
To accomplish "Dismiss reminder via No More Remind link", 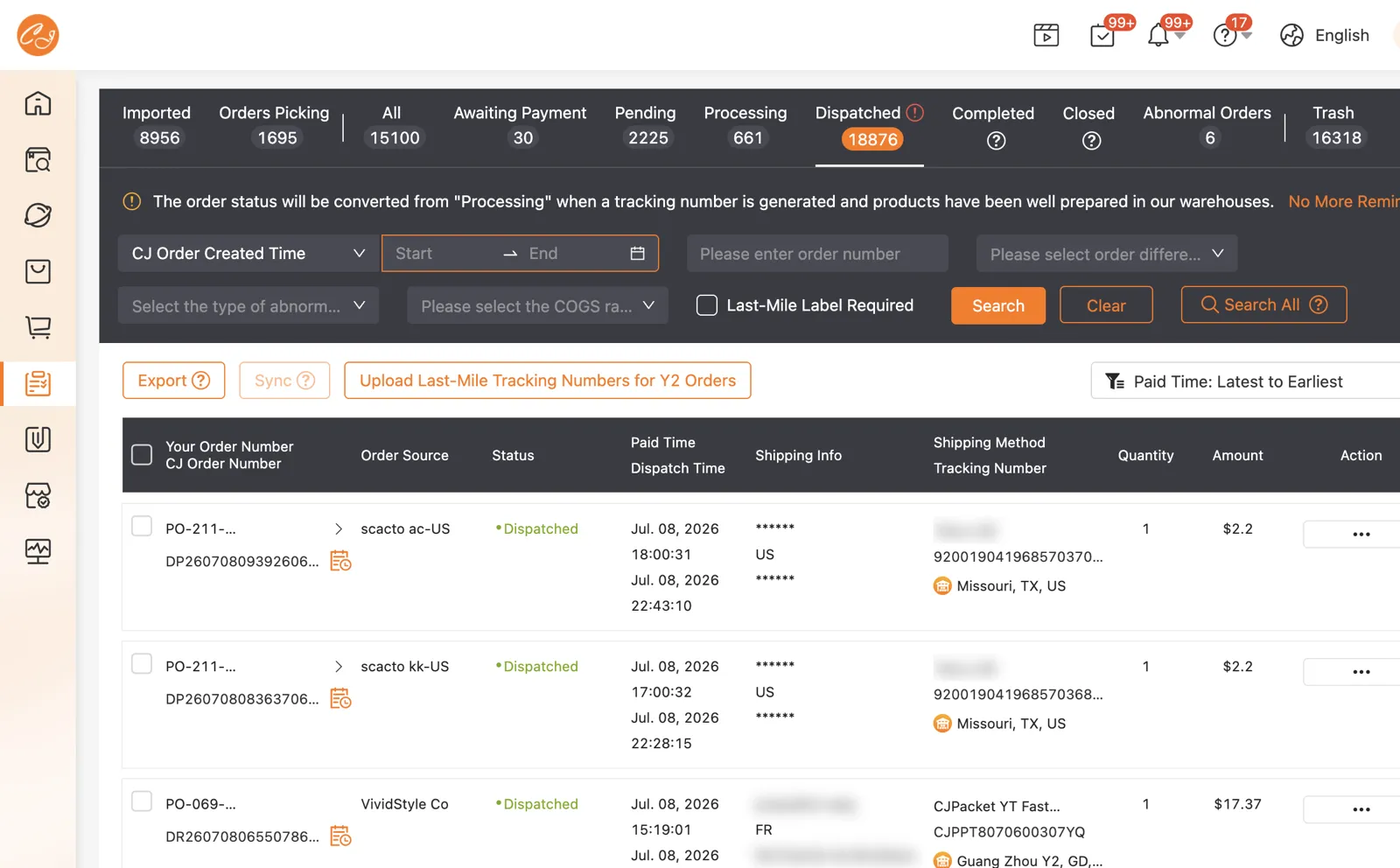I will coord(1344,201).
